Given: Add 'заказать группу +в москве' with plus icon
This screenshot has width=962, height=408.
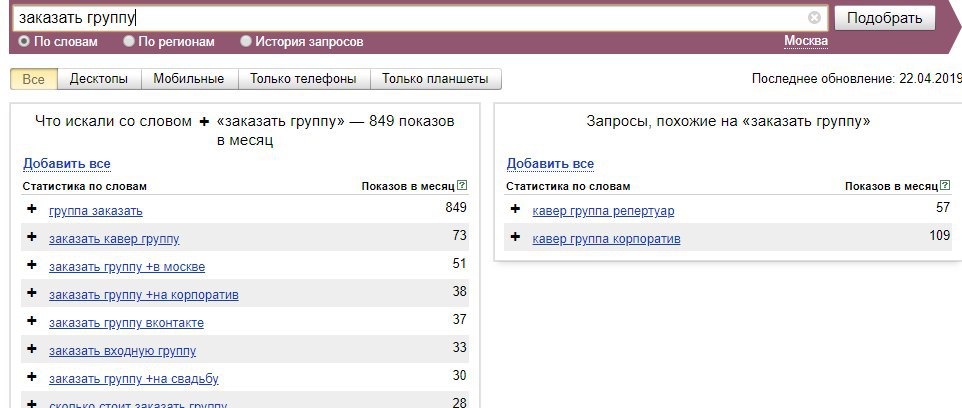Looking at the screenshot, I should (x=32, y=265).
